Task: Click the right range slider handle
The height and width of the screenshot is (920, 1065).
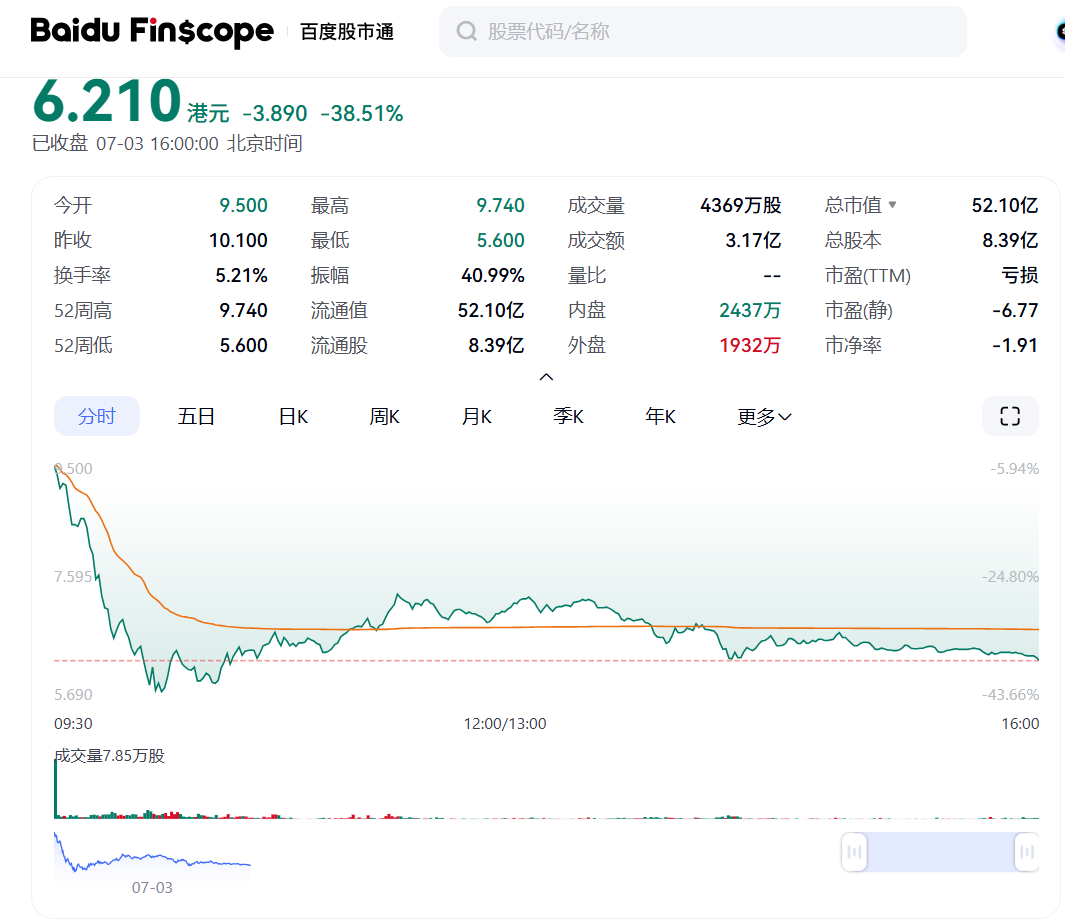Action: click(x=1026, y=851)
